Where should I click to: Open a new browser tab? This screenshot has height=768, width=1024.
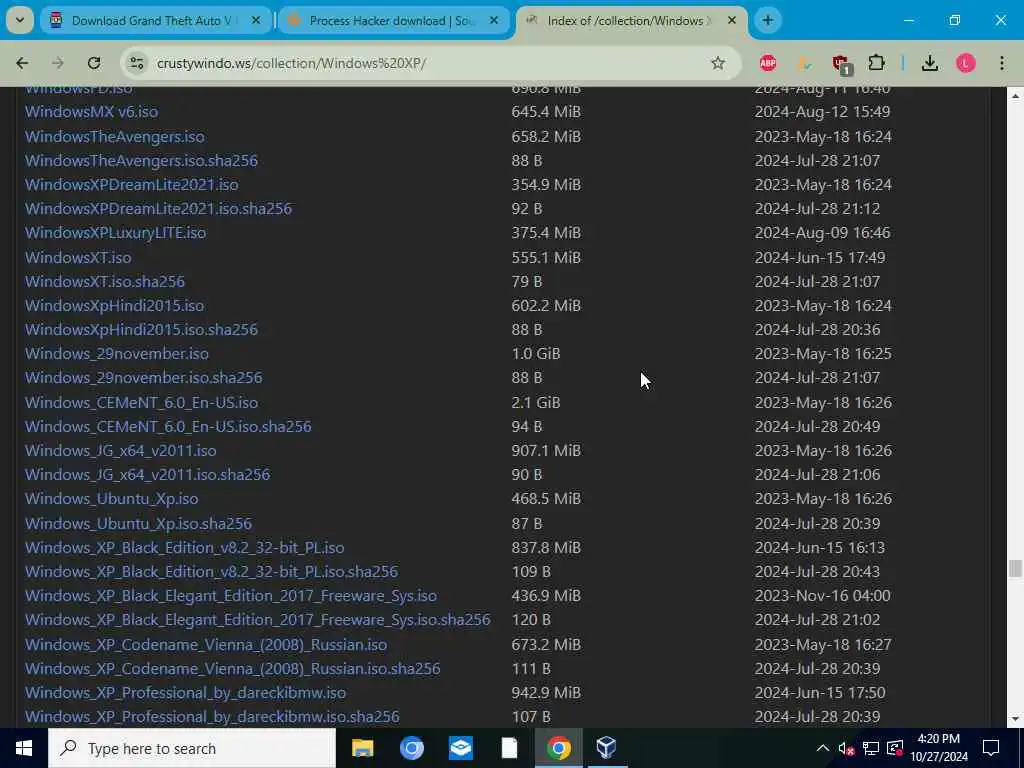tap(768, 20)
